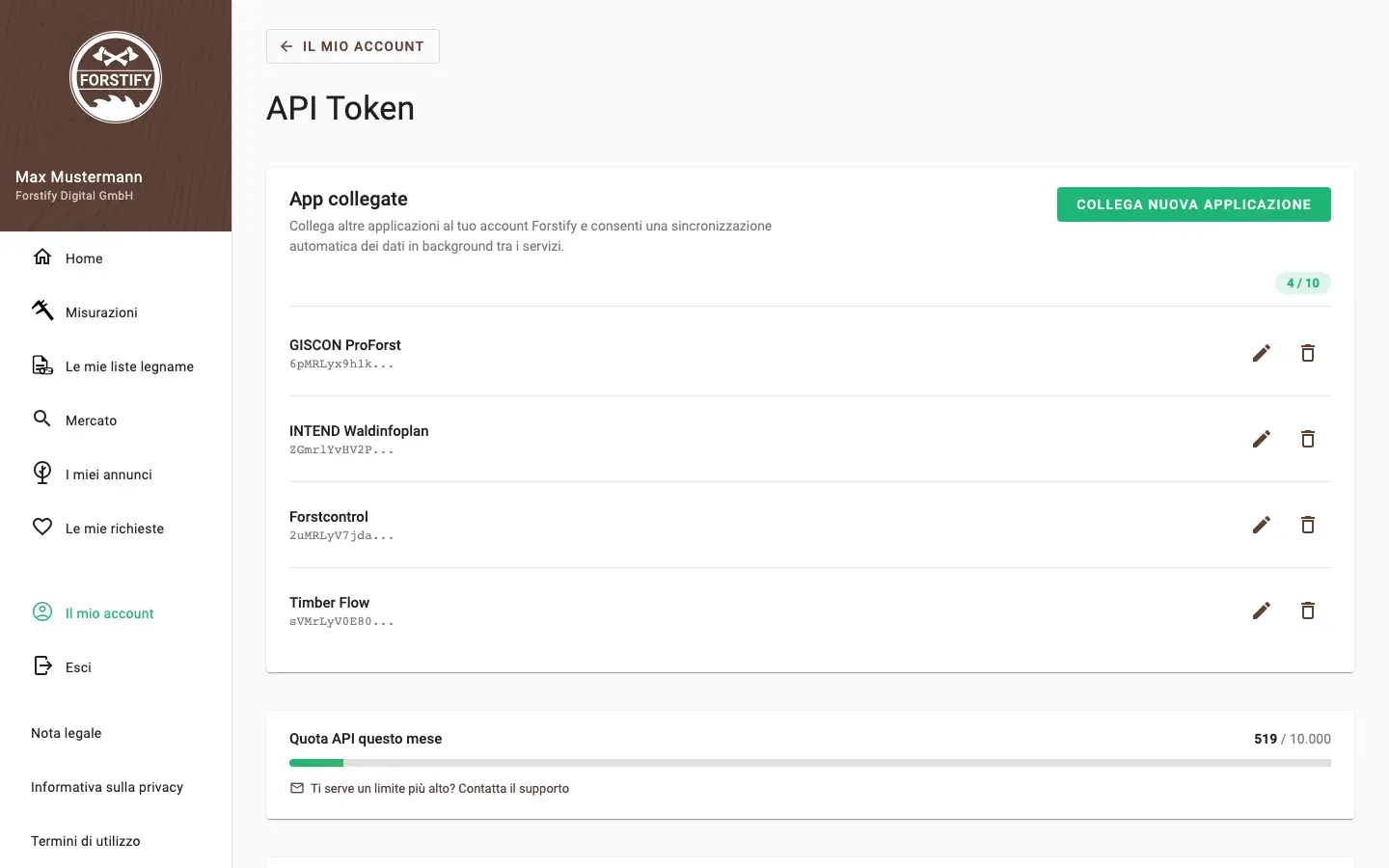Delete the INTEND Waldinfoplan connection
The width and height of the screenshot is (1389, 868).
pos(1308,439)
